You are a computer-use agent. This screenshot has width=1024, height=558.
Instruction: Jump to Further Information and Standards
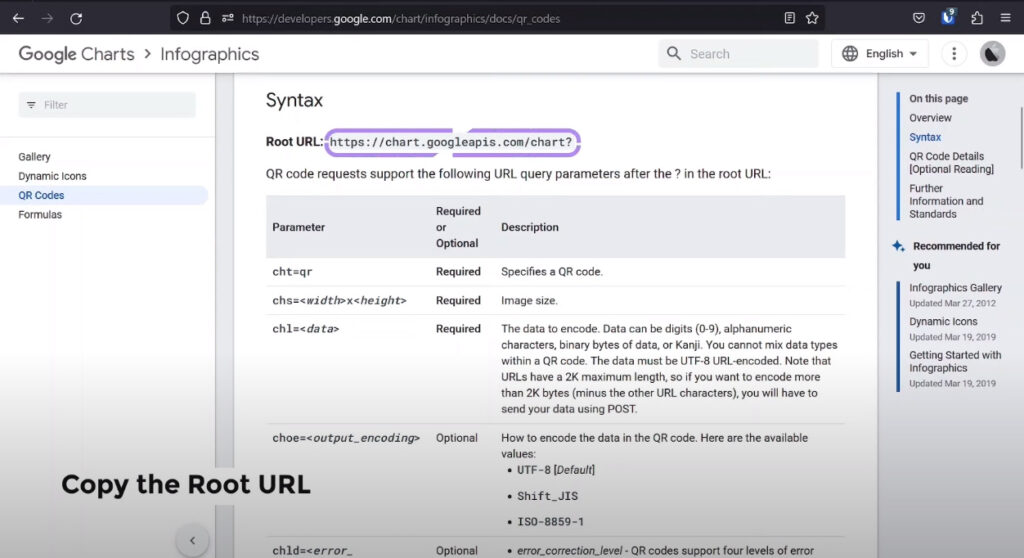(x=946, y=201)
